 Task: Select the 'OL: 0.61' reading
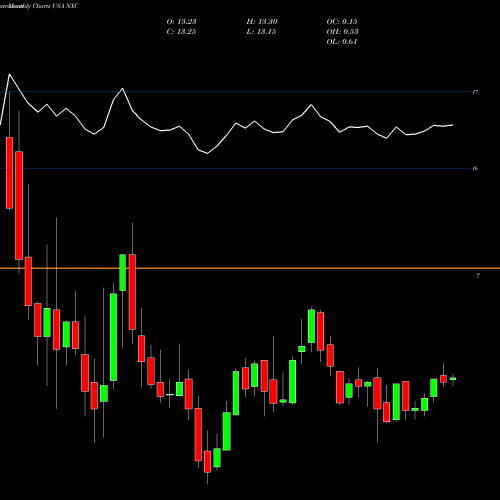pos(342,42)
